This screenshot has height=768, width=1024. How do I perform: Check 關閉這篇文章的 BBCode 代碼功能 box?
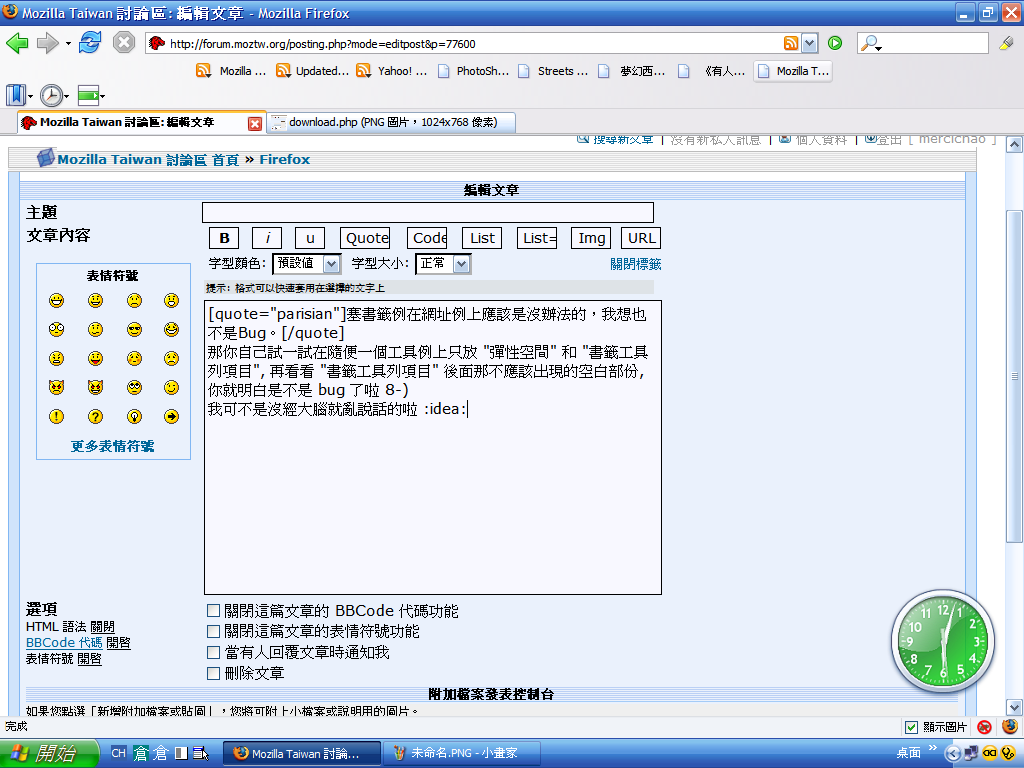tap(213, 611)
